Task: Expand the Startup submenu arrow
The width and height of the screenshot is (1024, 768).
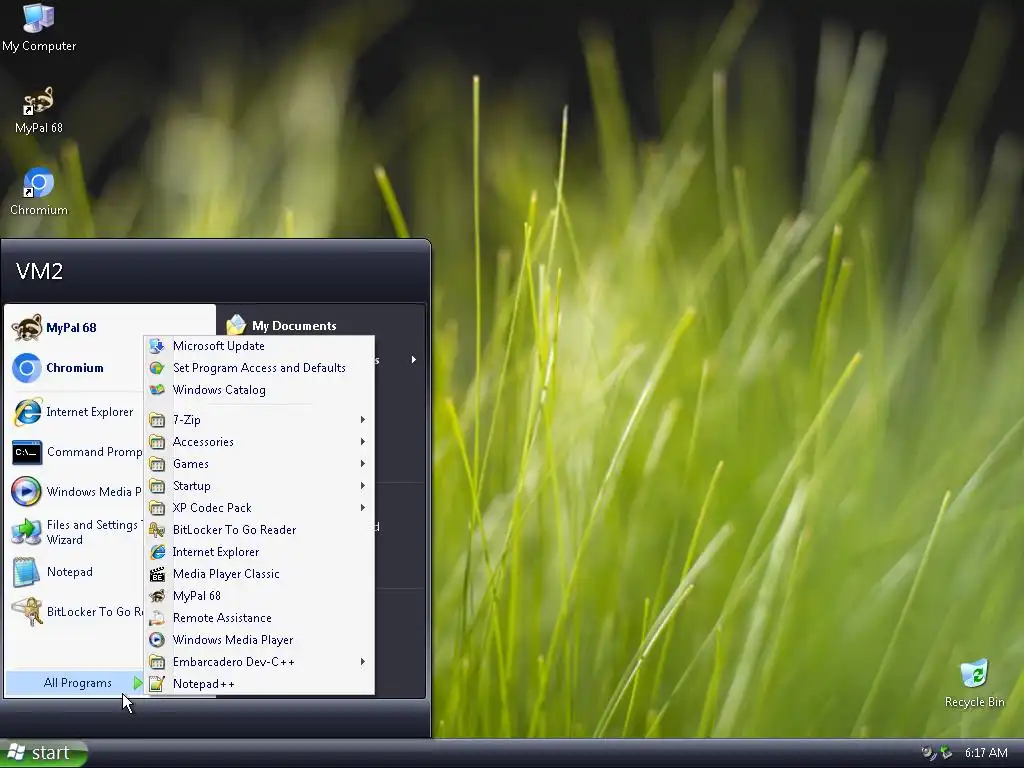Action: pos(362,486)
